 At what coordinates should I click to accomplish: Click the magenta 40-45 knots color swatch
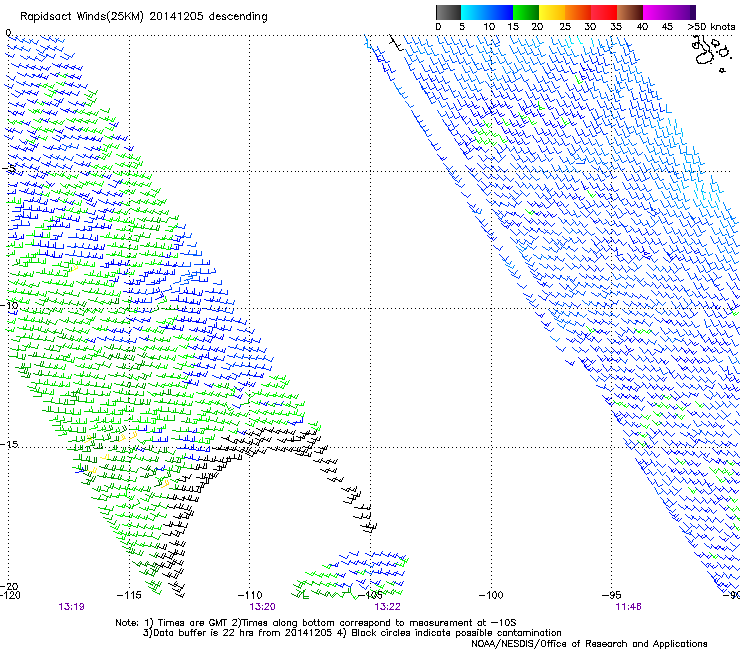656,12
